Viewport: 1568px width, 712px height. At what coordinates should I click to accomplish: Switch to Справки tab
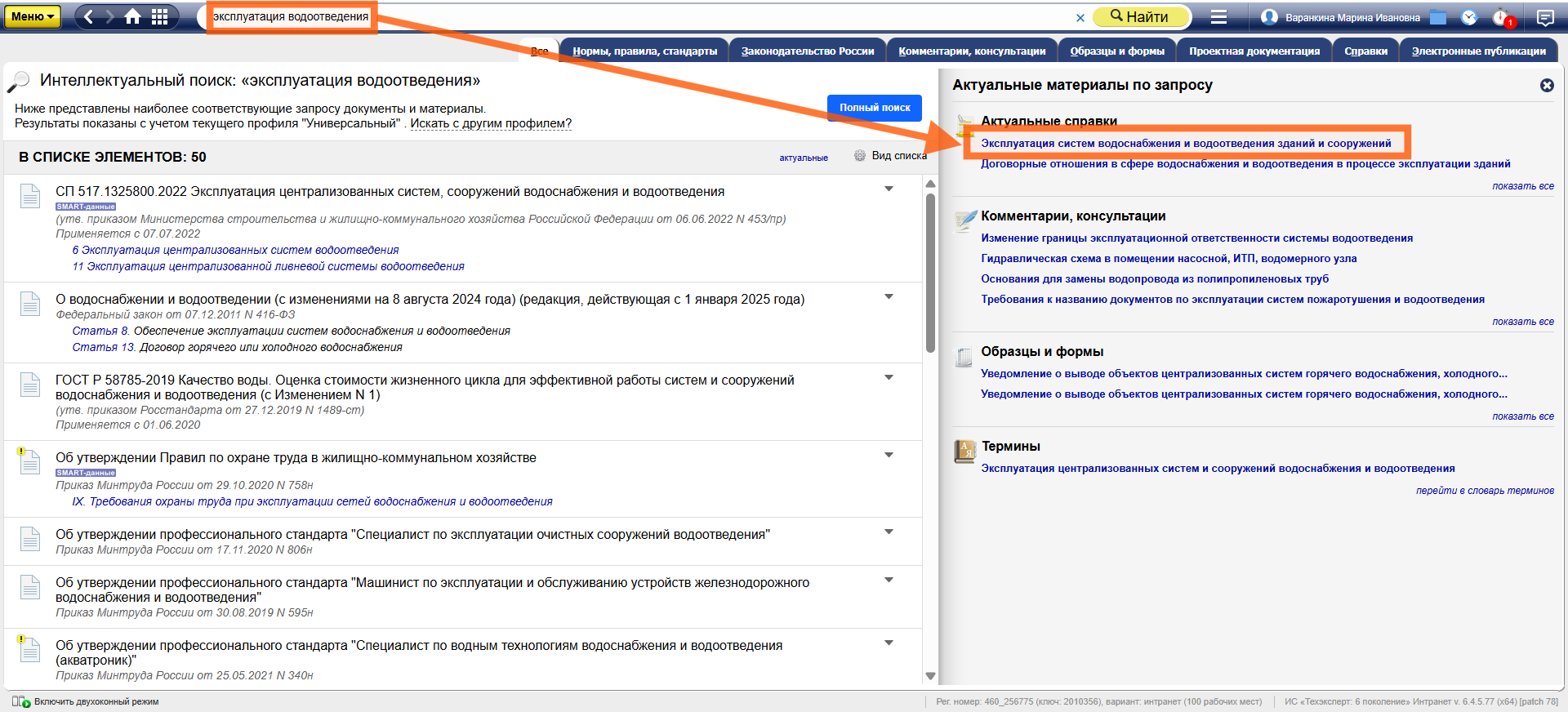(1365, 51)
